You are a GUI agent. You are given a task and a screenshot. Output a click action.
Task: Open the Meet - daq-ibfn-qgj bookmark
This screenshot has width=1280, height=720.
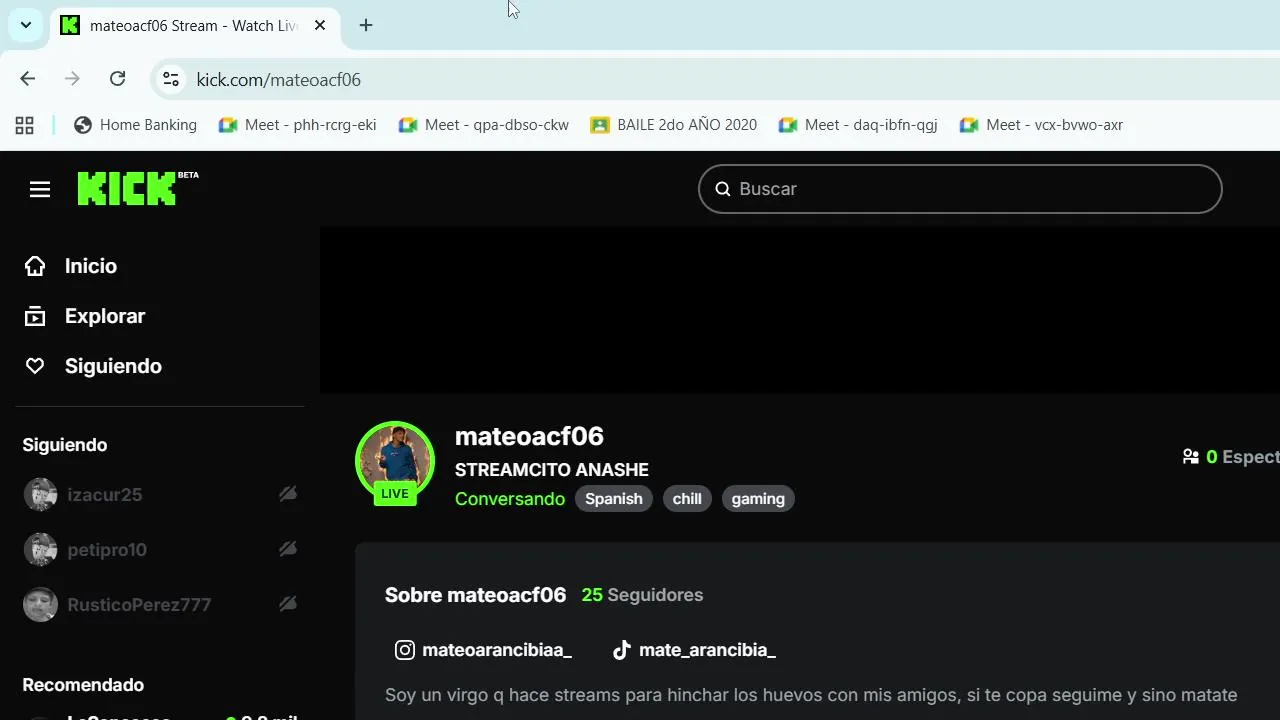[858, 125]
